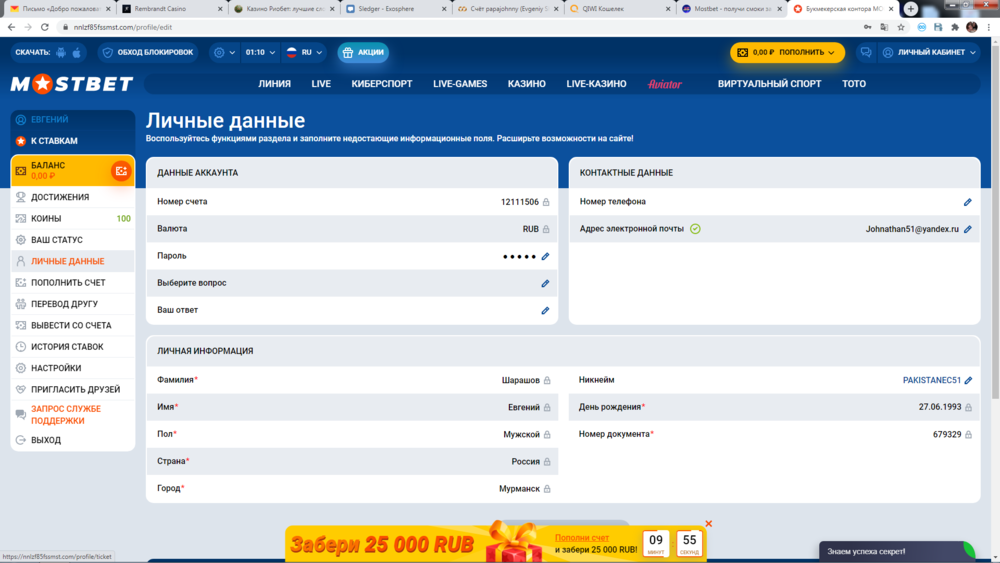The height and width of the screenshot is (563, 1000).
Task: Go to К ставкам in sidebar
Action: 73,141
